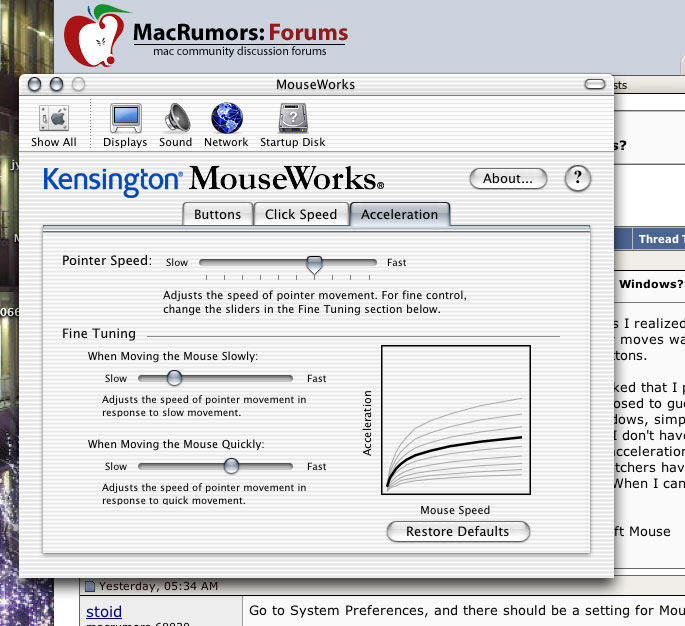
Task: Click the help question mark button
Action: coord(578,178)
